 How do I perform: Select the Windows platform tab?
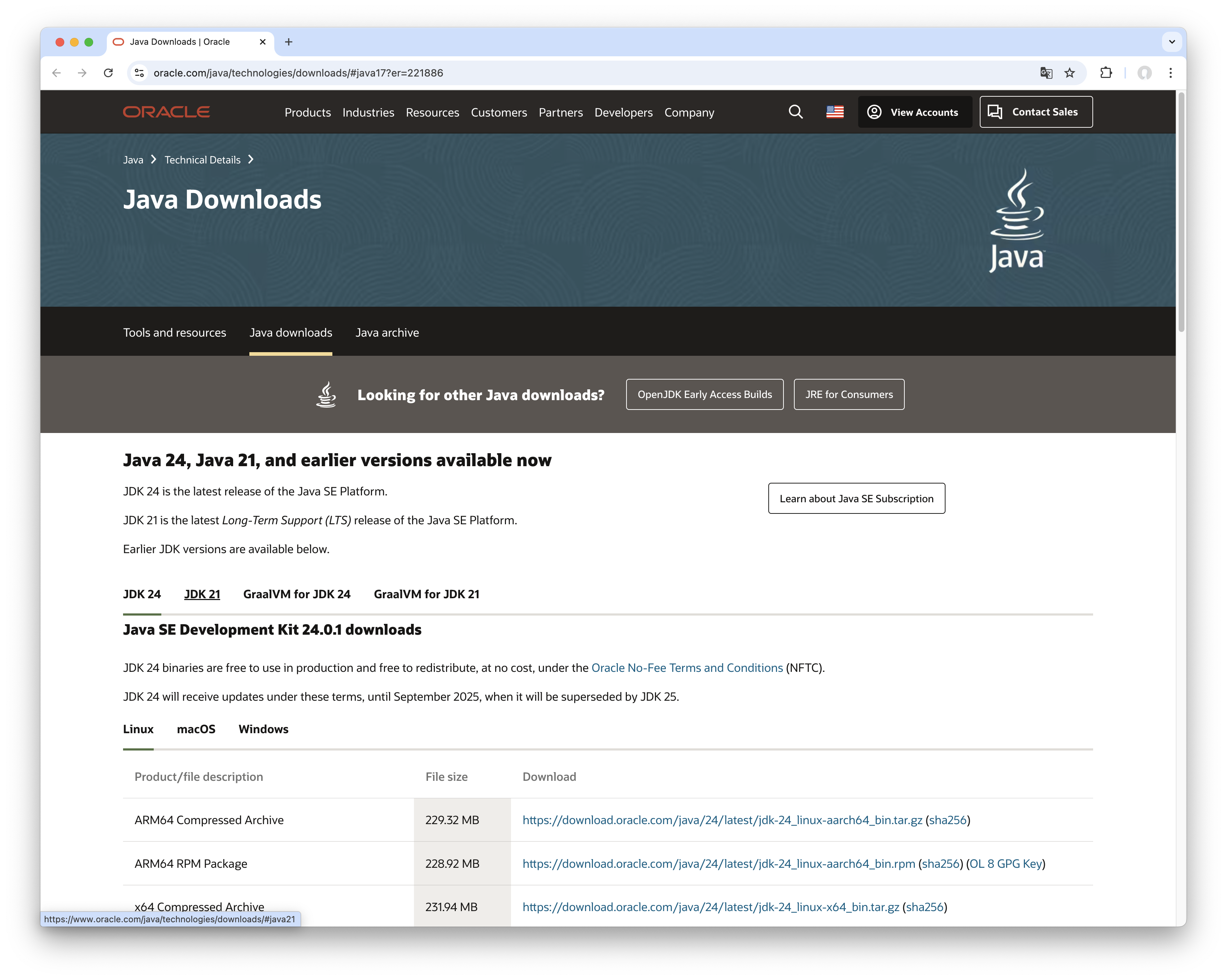(x=263, y=730)
